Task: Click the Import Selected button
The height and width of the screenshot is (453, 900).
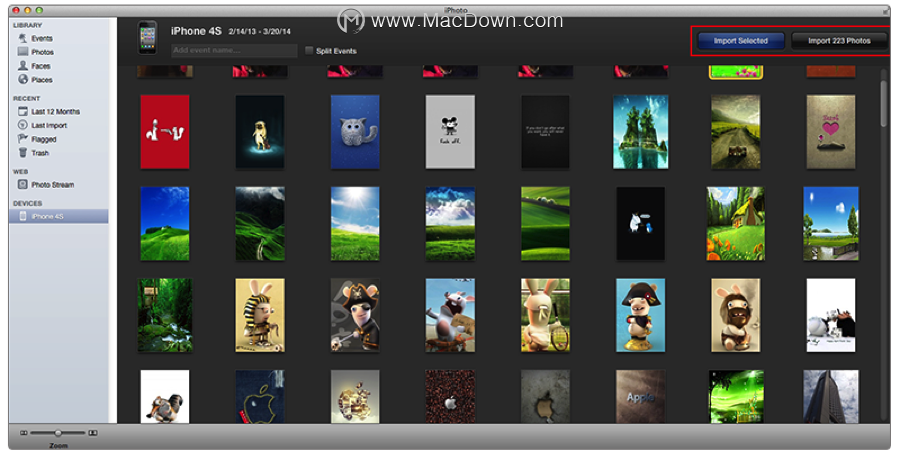Action: pyautogui.click(x=740, y=41)
